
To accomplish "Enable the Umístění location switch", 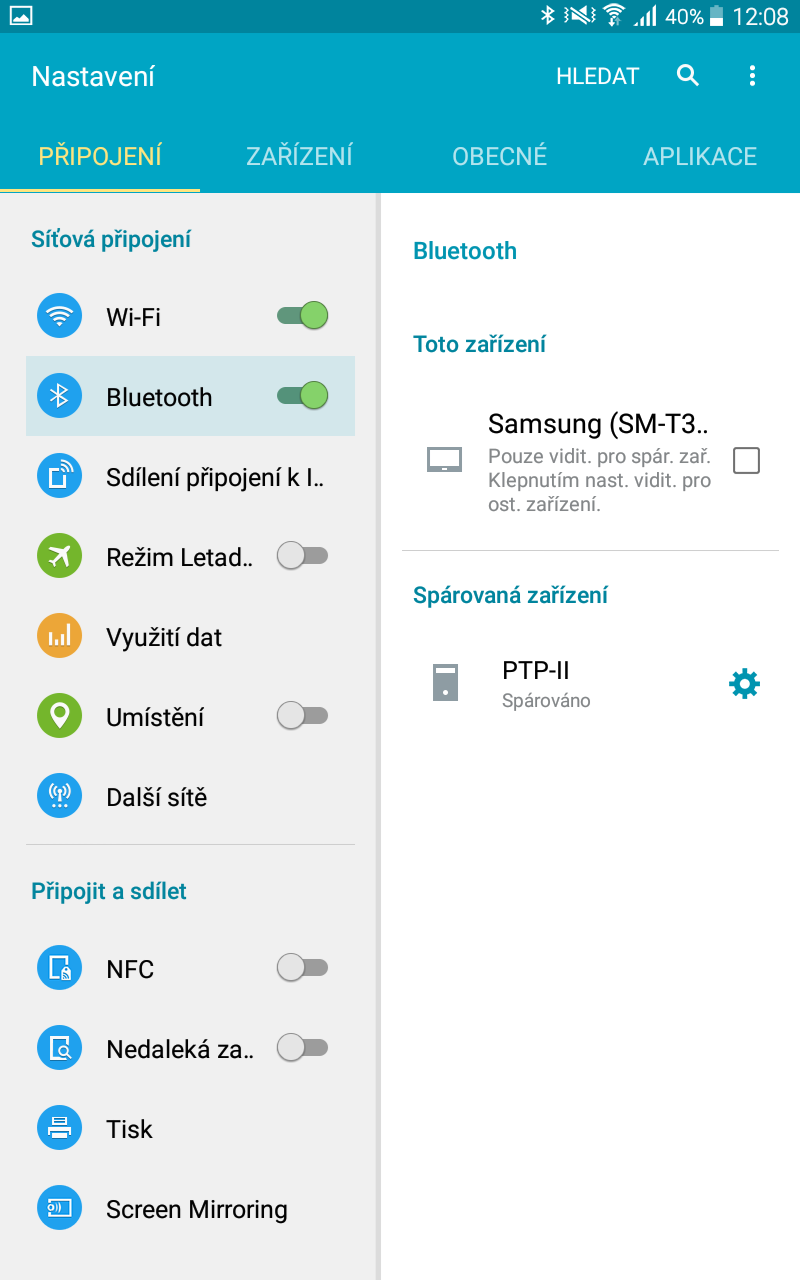I will point(302,716).
